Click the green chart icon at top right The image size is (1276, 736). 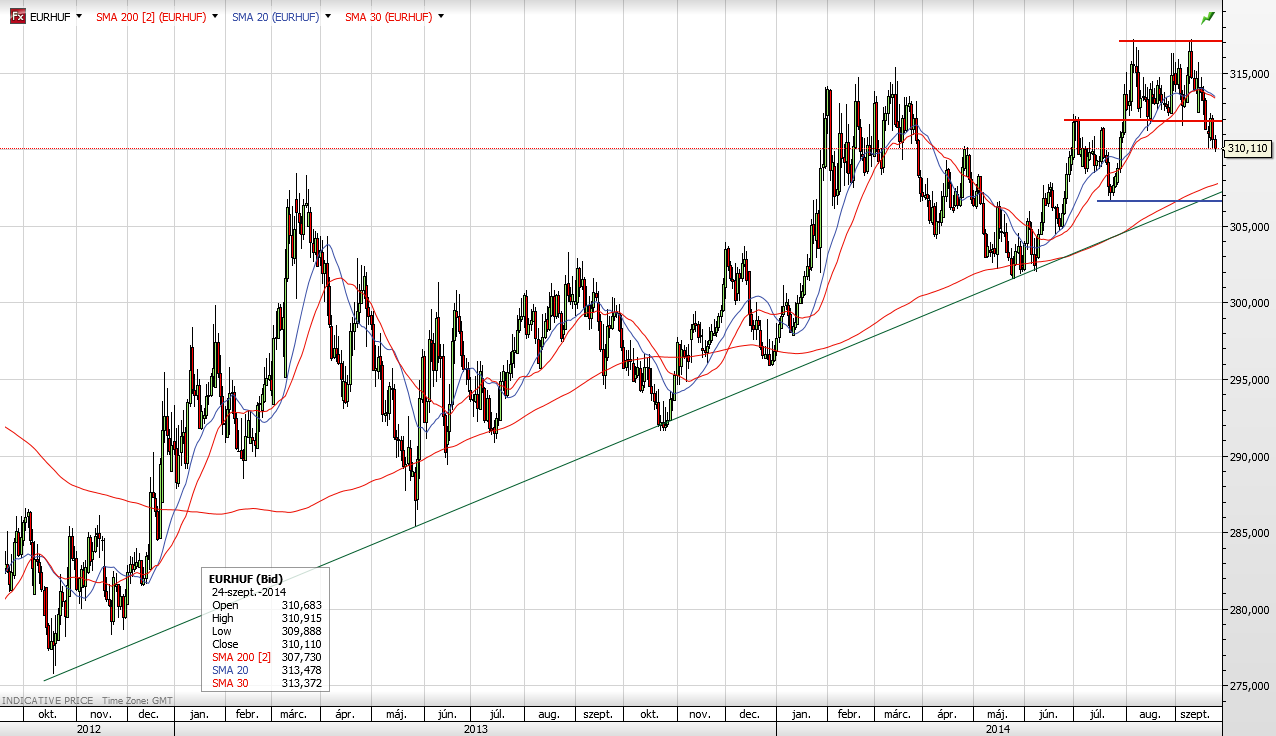[x=1208, y=18]
